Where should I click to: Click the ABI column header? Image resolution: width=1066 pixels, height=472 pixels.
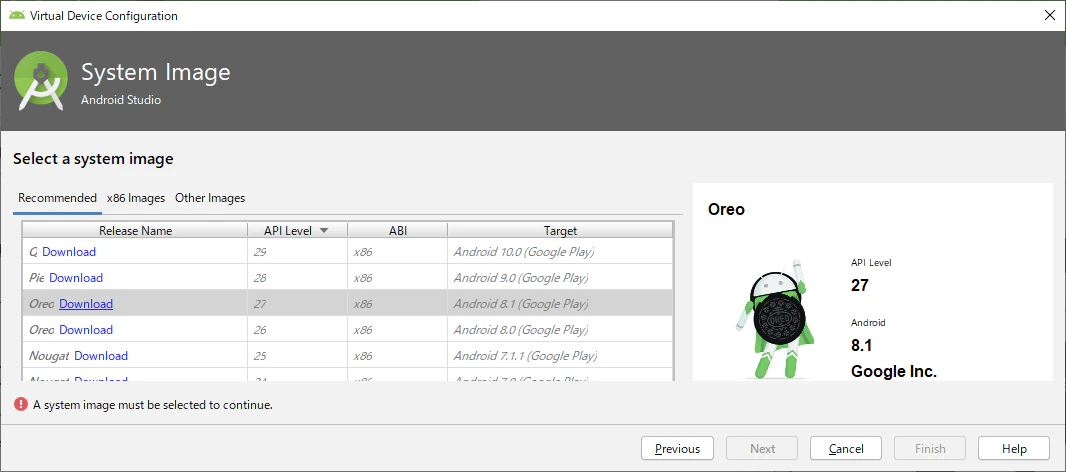point(398,230)
